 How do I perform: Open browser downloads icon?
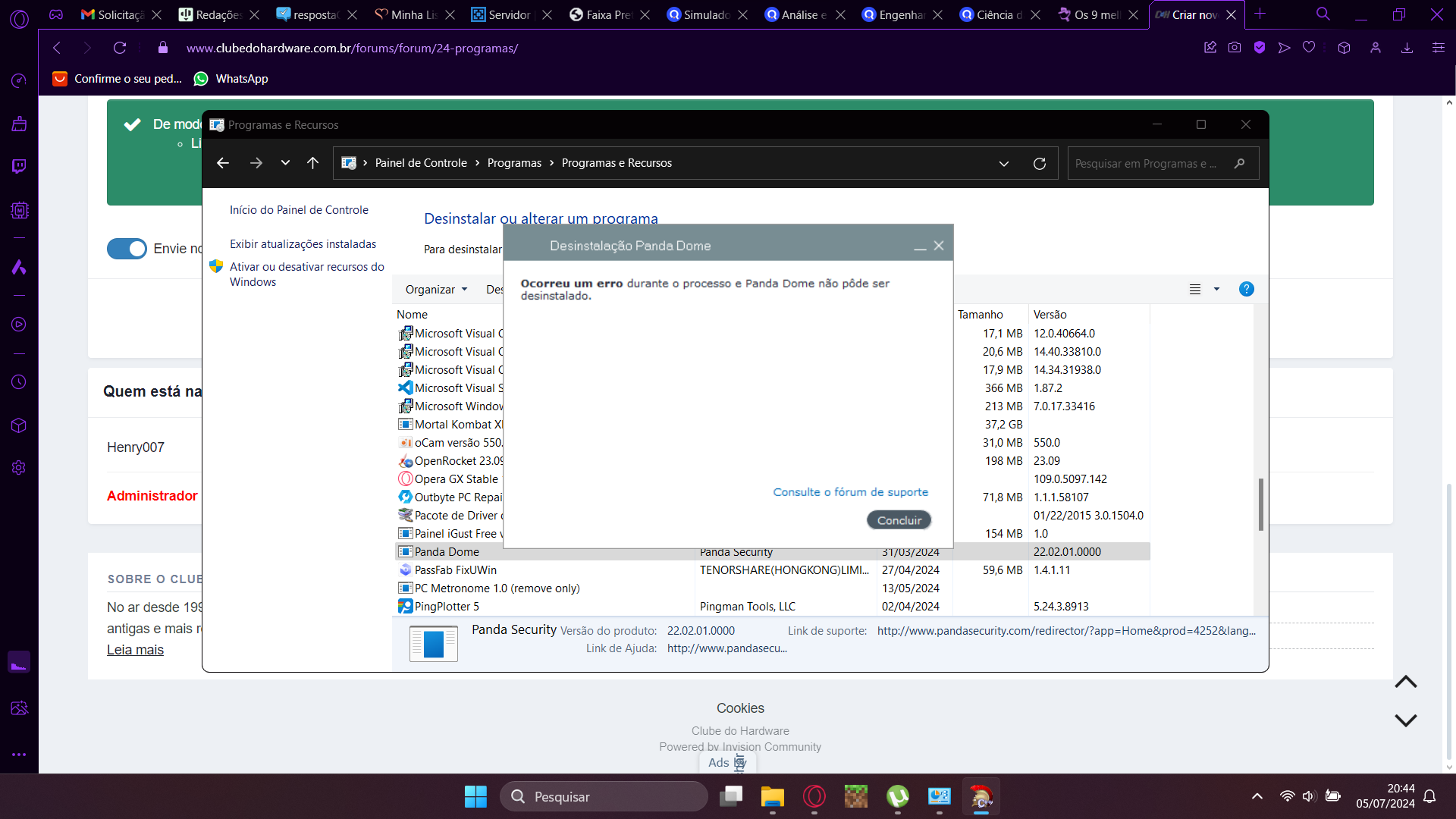click(1407, 48)
